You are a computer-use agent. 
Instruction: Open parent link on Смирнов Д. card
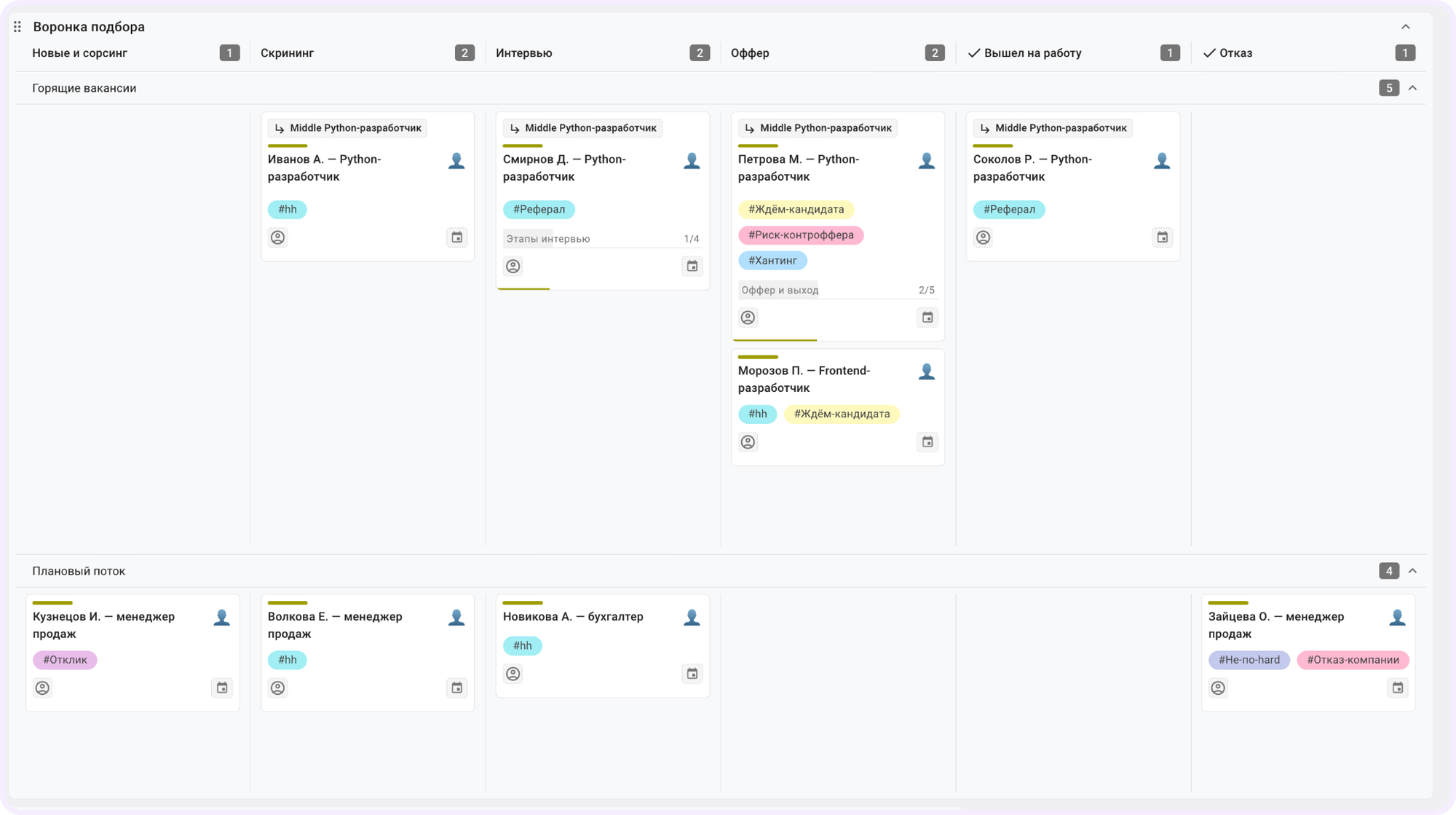pyautogui.click(x=582, y=128)
